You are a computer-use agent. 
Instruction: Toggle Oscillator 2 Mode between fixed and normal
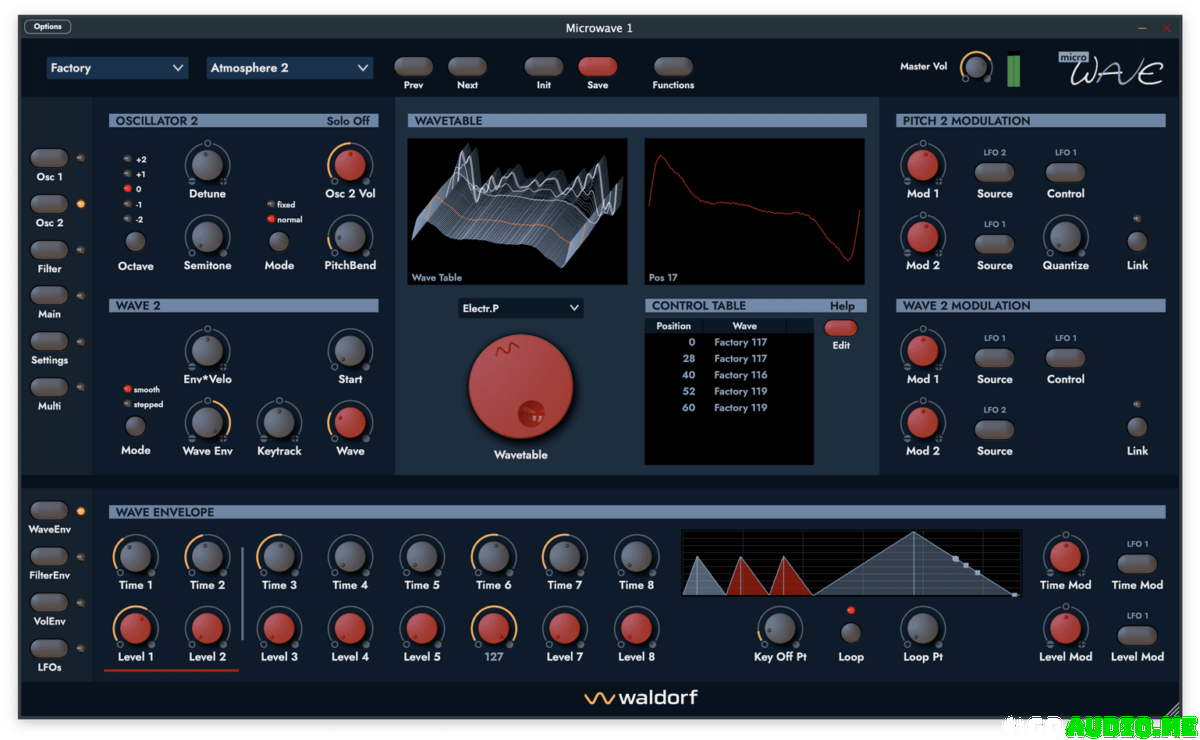[279, 241]
